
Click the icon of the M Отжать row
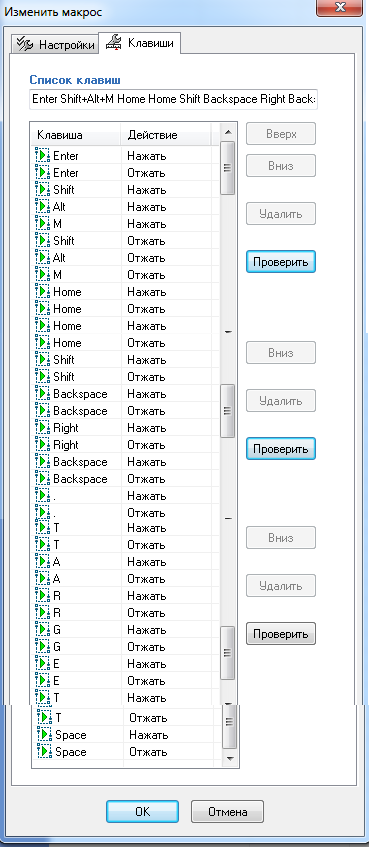42,275
